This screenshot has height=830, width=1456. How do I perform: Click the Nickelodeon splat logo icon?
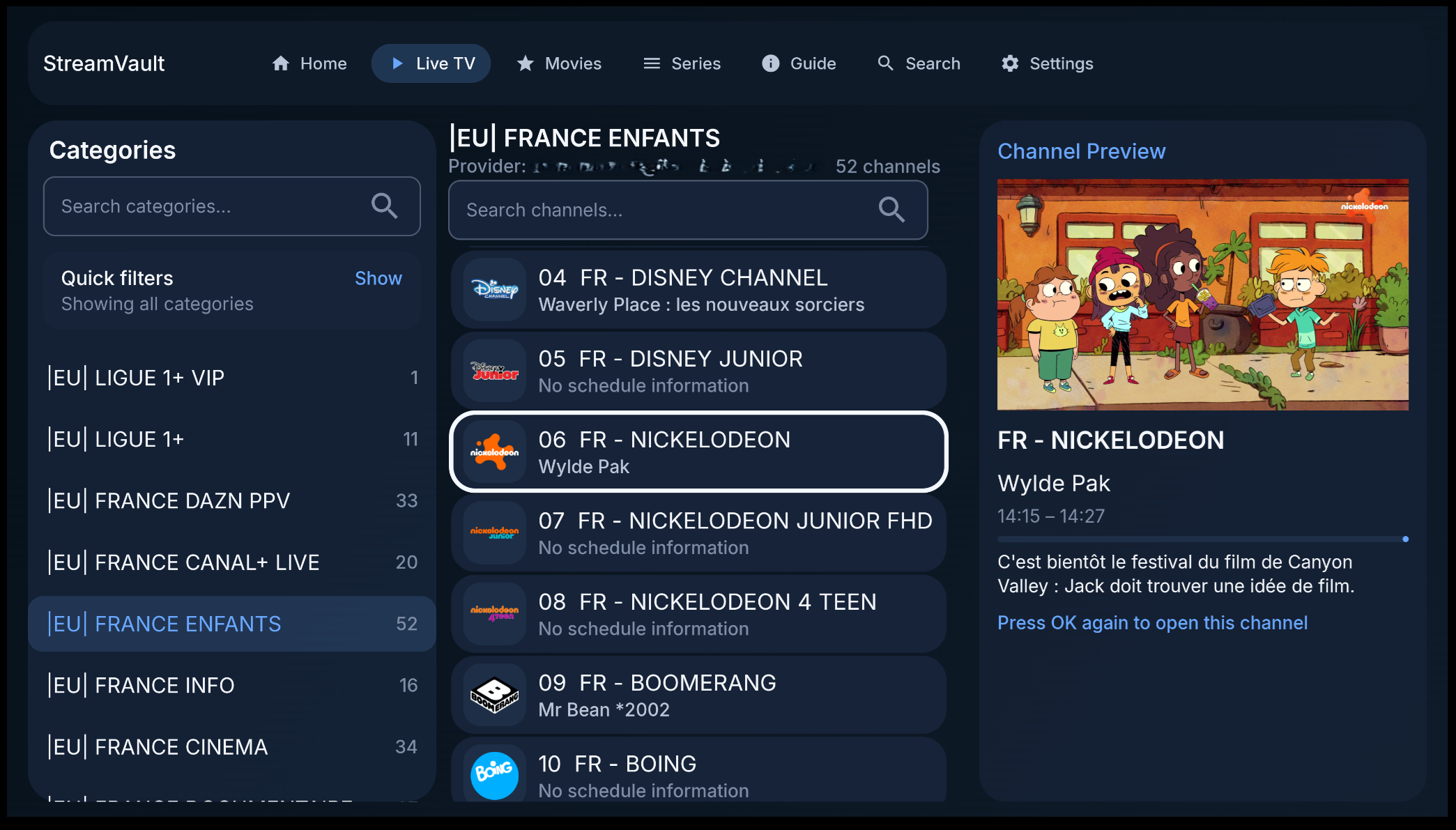(495, 452)
